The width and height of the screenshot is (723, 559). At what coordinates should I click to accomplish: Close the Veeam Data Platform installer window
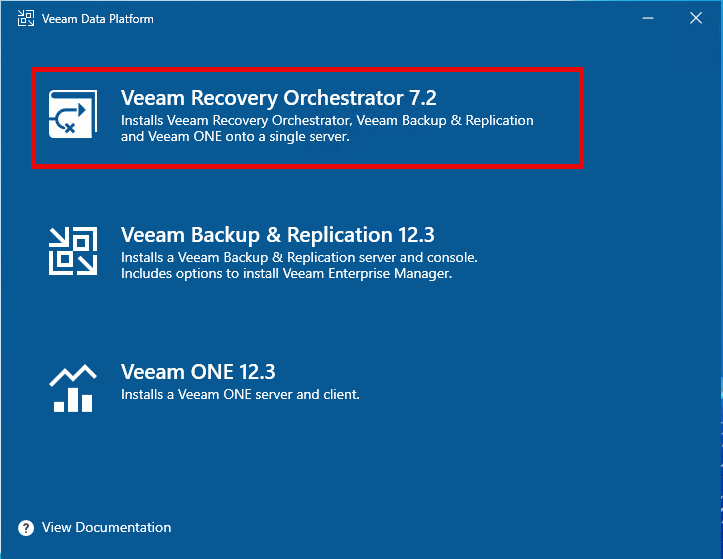click(x=695, y=18)
